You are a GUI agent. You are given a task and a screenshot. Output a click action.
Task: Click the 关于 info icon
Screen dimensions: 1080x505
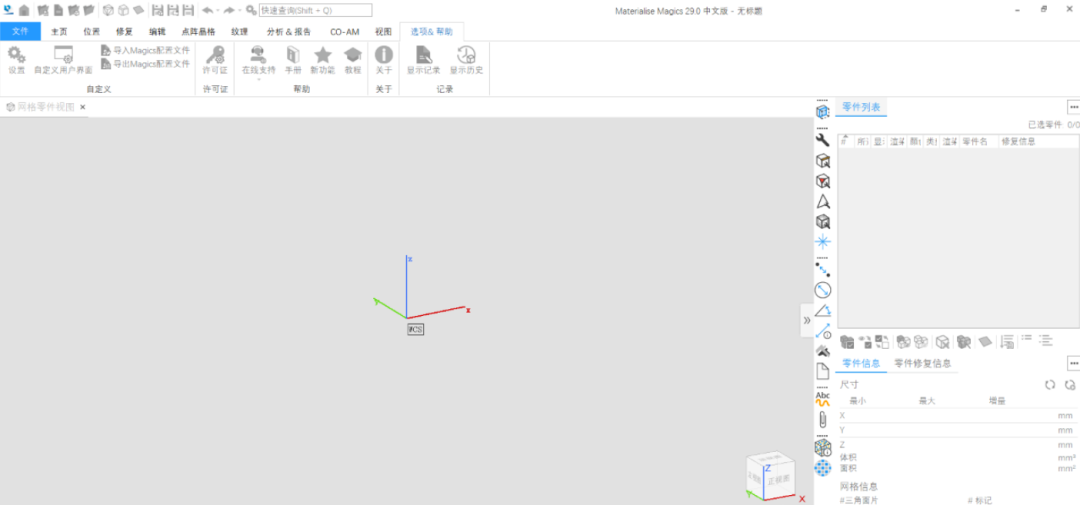(383, 59)
